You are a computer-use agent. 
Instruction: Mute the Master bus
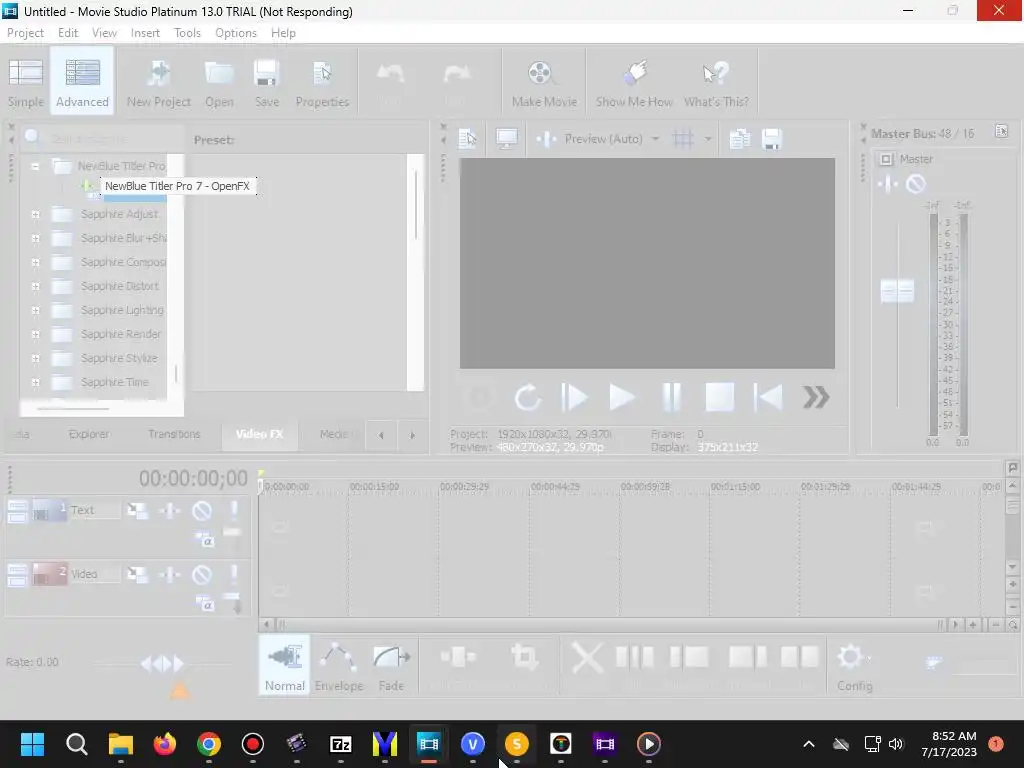coord(916,184)
